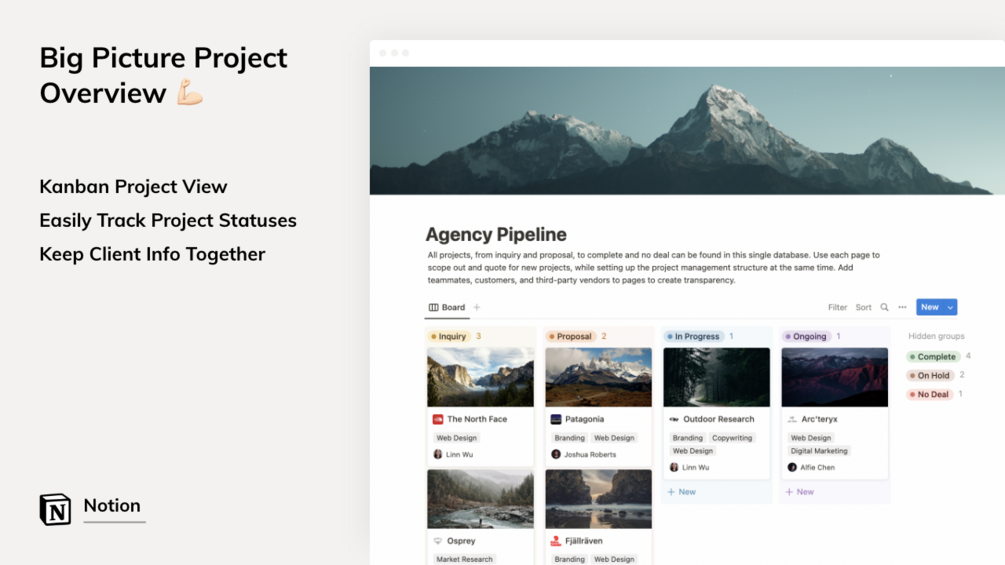Open the Patagonia card cover image

[598, 377]
